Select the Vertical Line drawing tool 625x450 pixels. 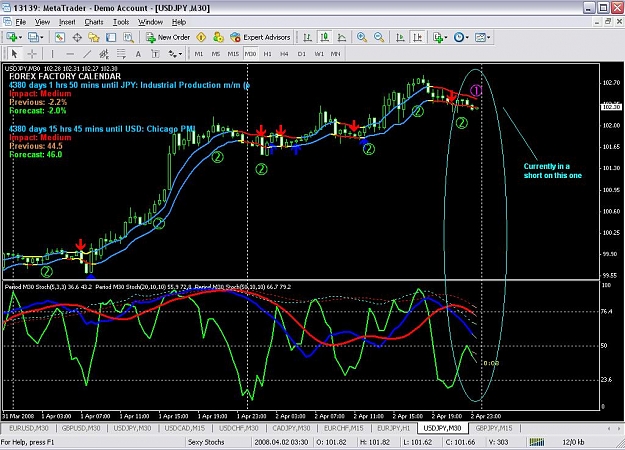pyautogui.click(x=52, y=54)
